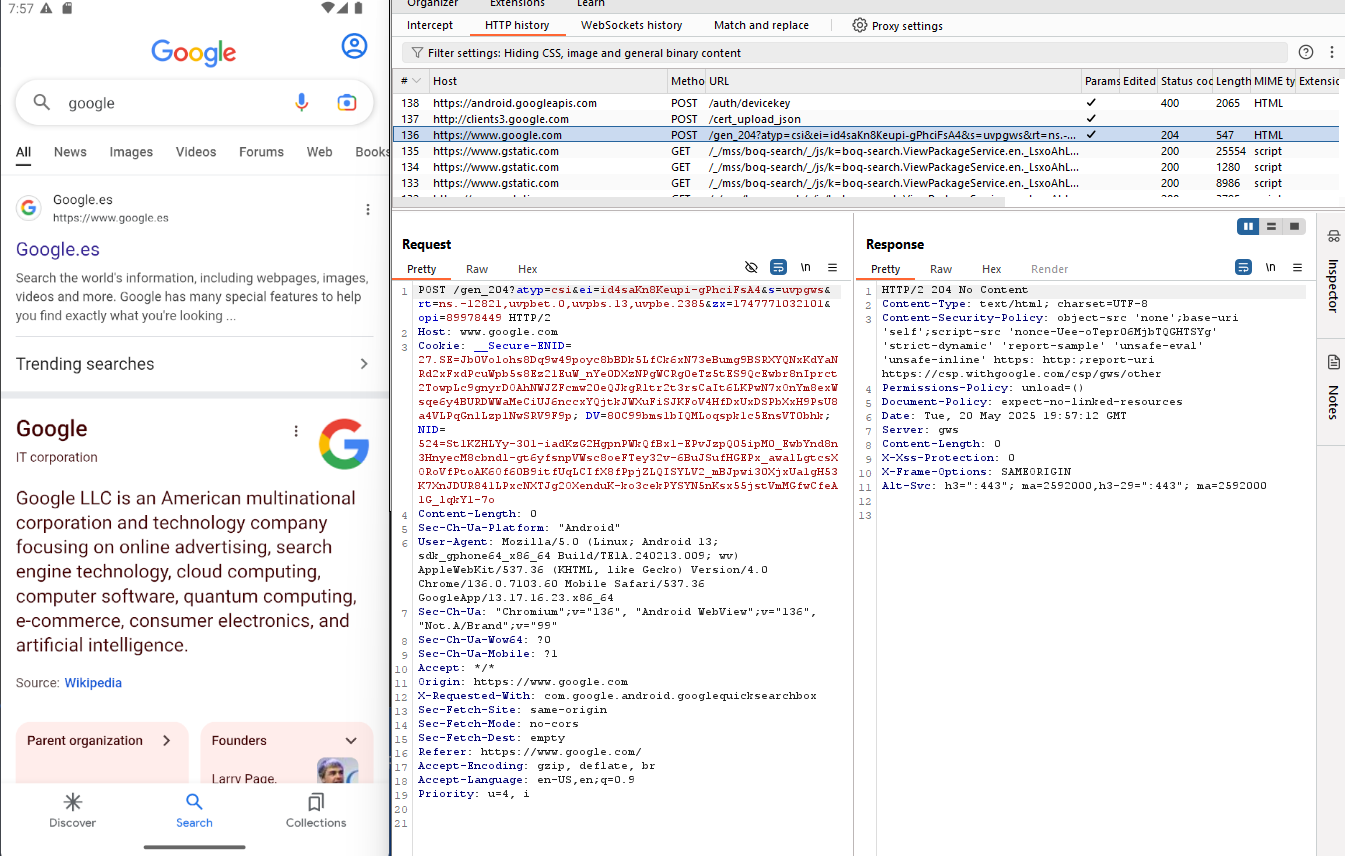This screenshot has height=856, width=1345.
Task: Toggle the crossed-eye icon in the Request panel
Action: (x=751, y=267)
